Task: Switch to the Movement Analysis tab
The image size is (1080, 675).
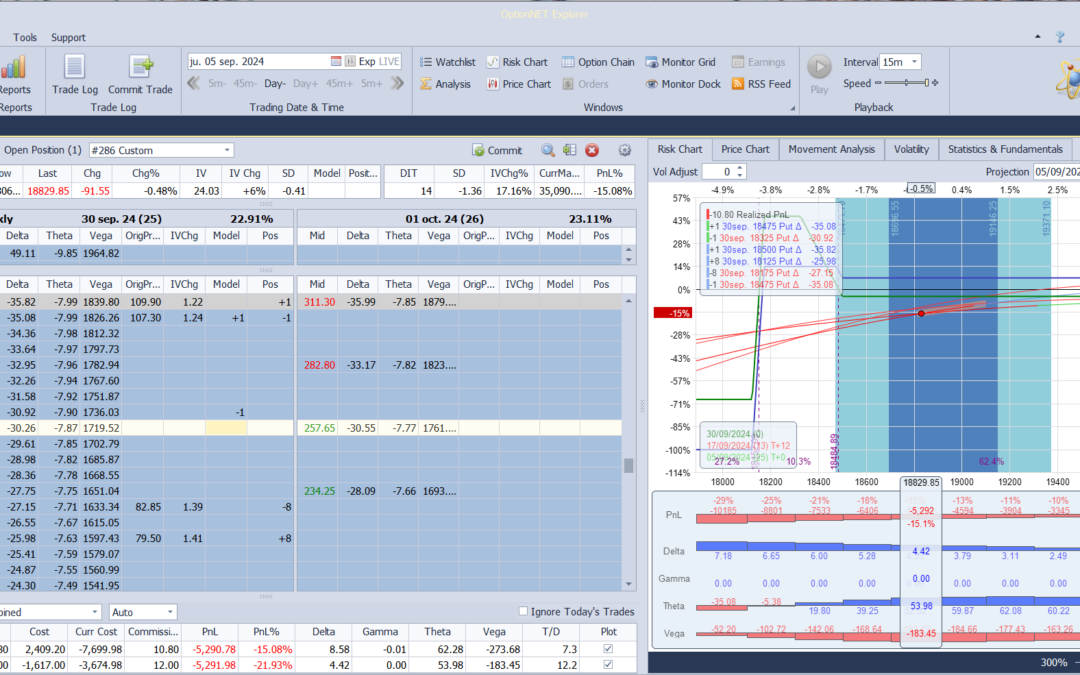Action: point(831,149)
